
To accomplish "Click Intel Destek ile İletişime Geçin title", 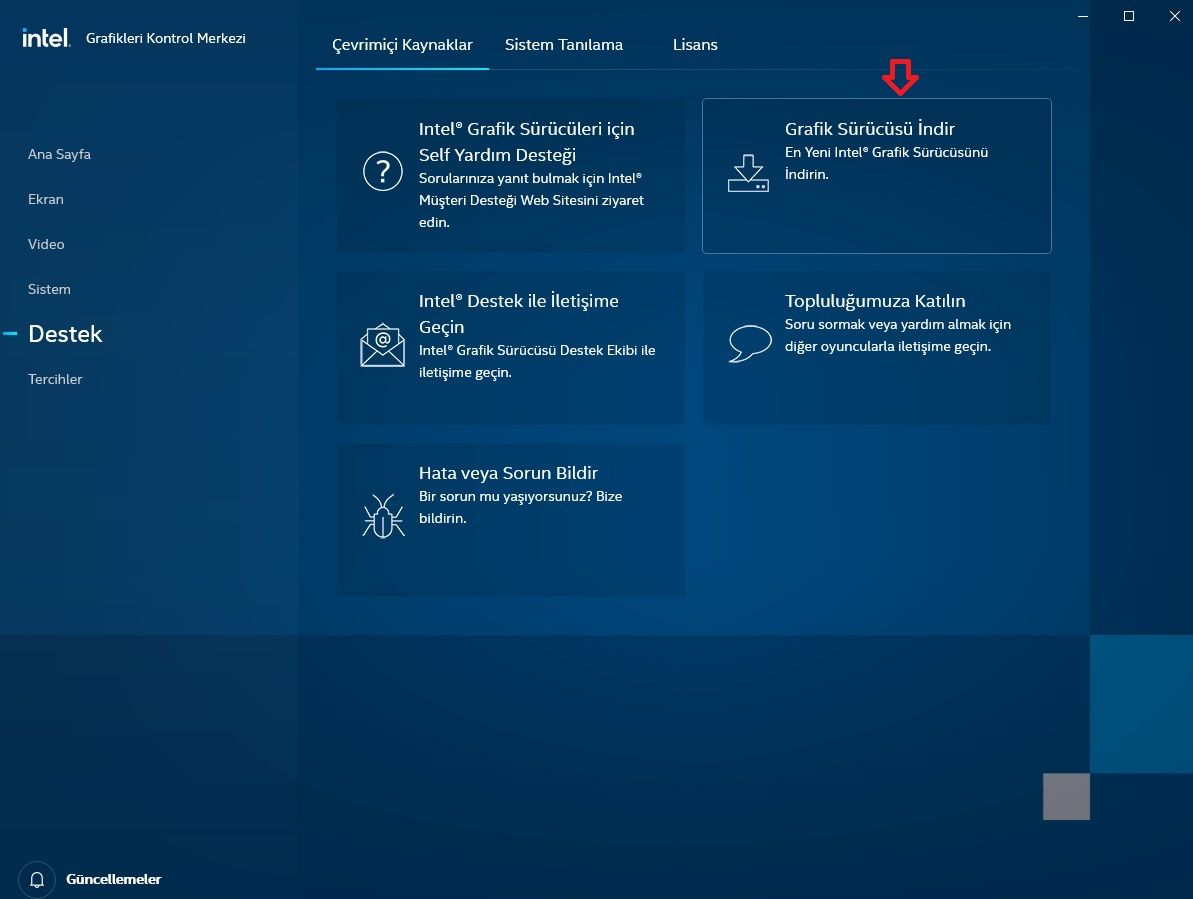I will [x=518, y=313].
